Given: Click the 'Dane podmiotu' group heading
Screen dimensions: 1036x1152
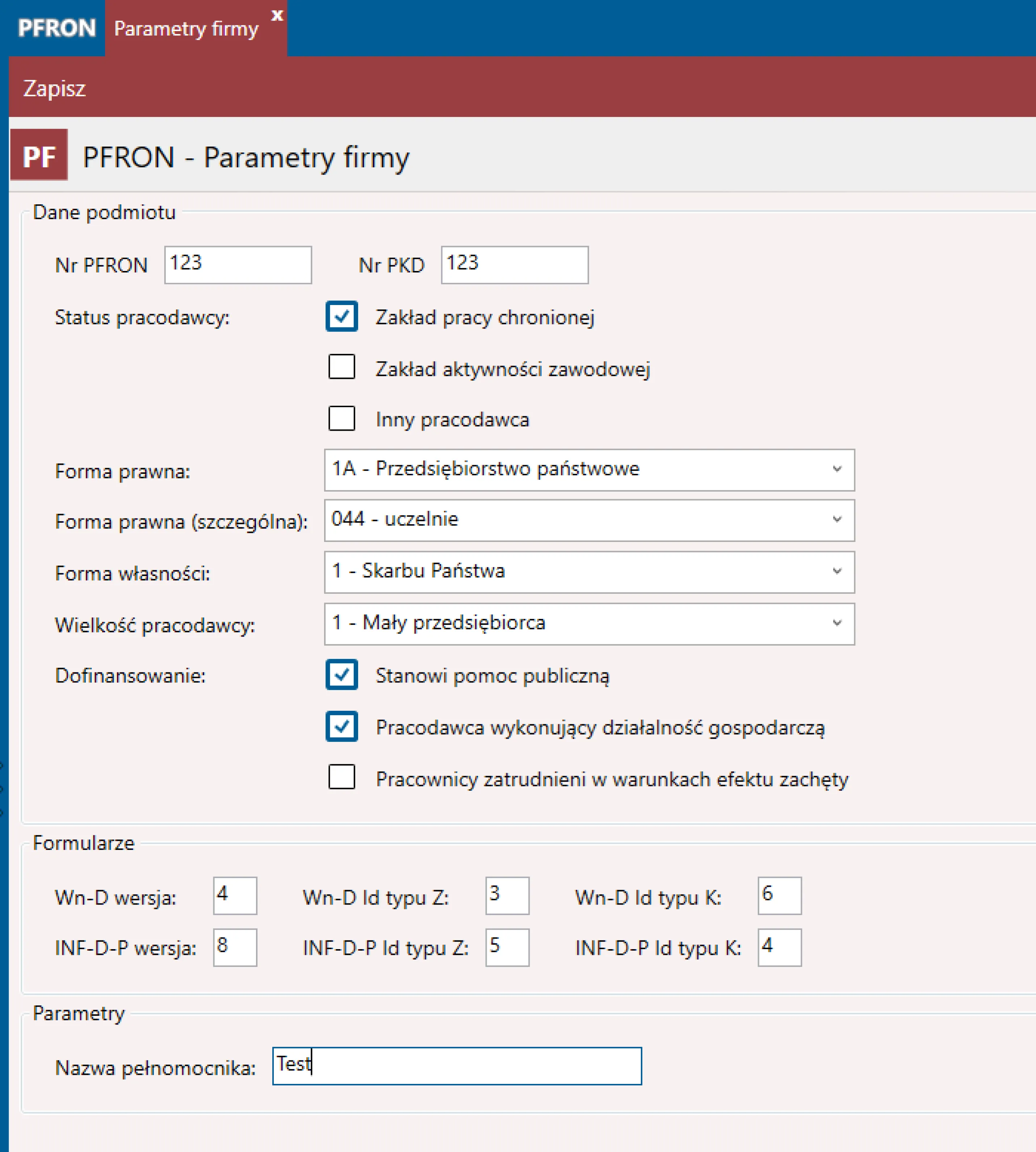Looking at the screenshot, I should [x=104, y=212].
